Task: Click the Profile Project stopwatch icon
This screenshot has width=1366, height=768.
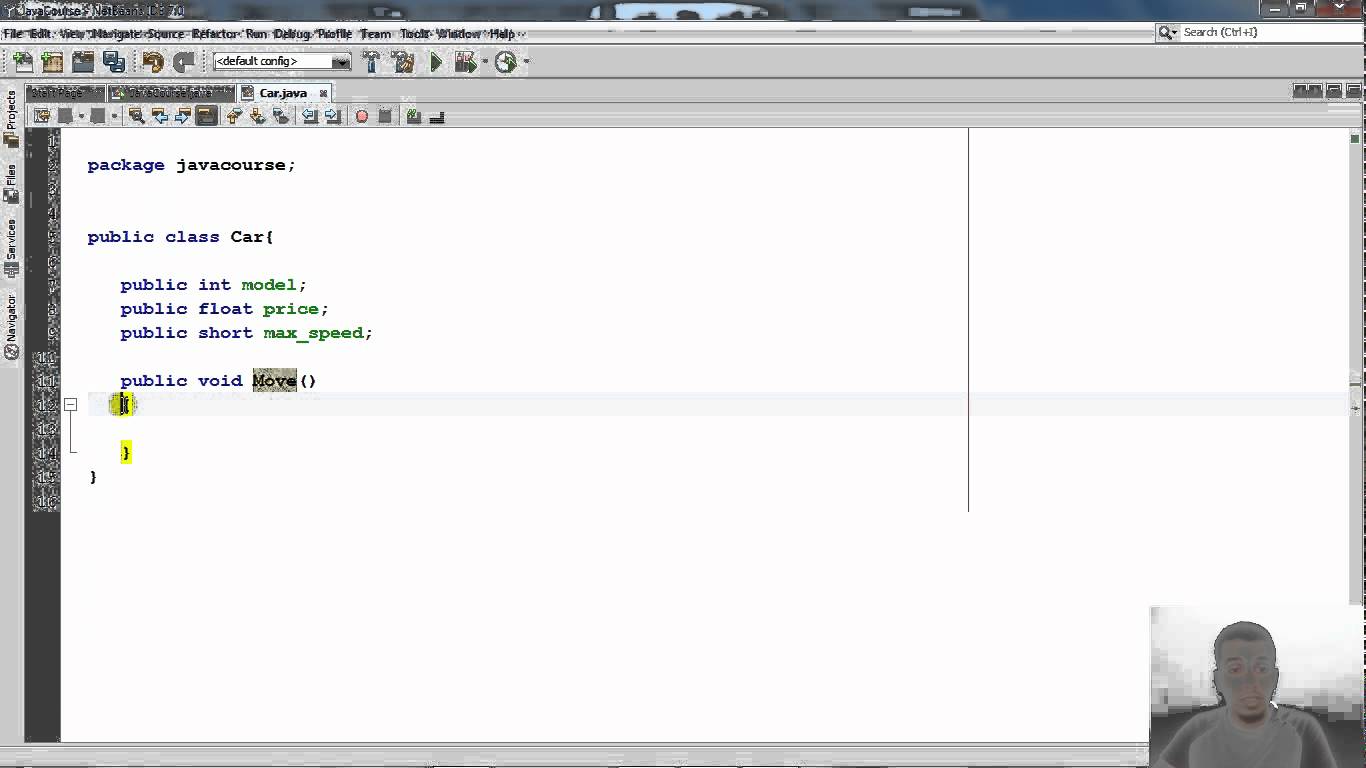Action: [x=504, y=61]
